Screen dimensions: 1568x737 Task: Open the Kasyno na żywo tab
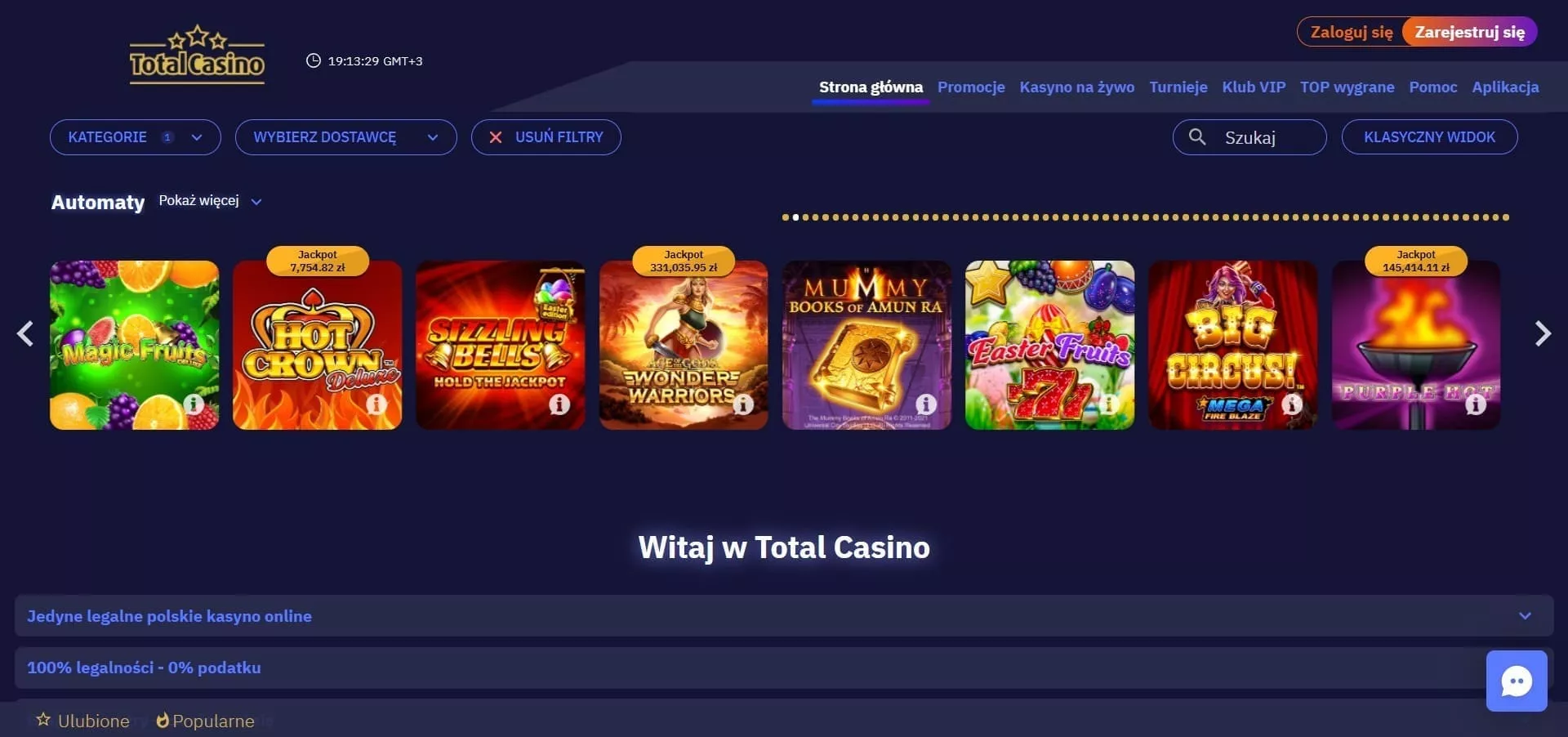pos(1076,87)
